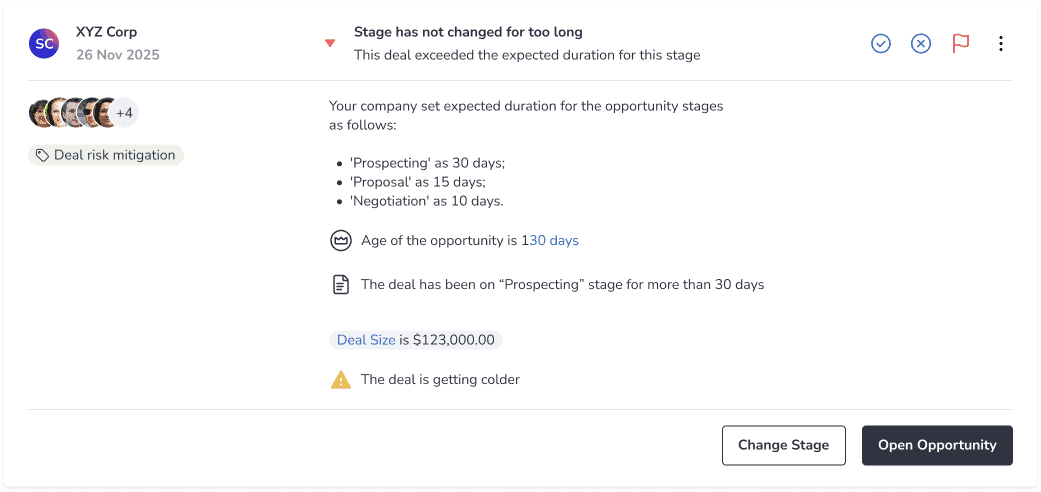Click the Open Opportunity button
This screenshot has height=492, width=1041.
(x=937, y=445)
